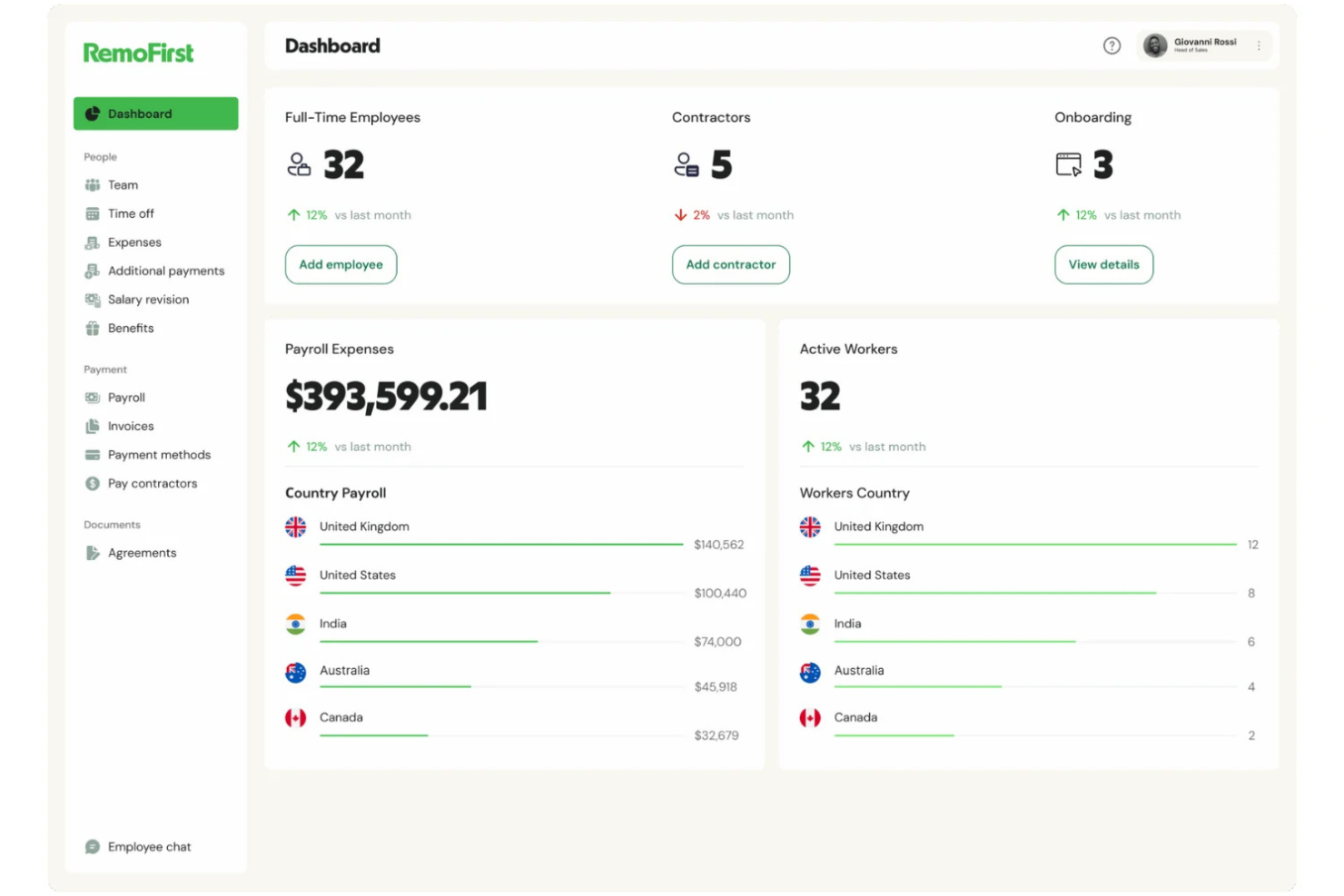Screen dimensions: 1344x896
Task: Click the Time off calendar icon
Action: click(x=94, y=213)
